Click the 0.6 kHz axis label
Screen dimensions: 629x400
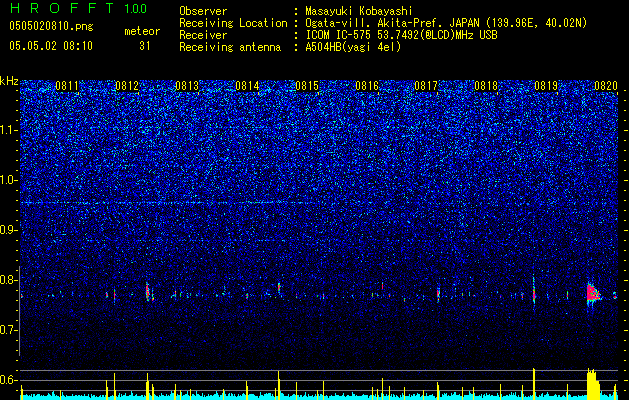[x=9, y=380]
